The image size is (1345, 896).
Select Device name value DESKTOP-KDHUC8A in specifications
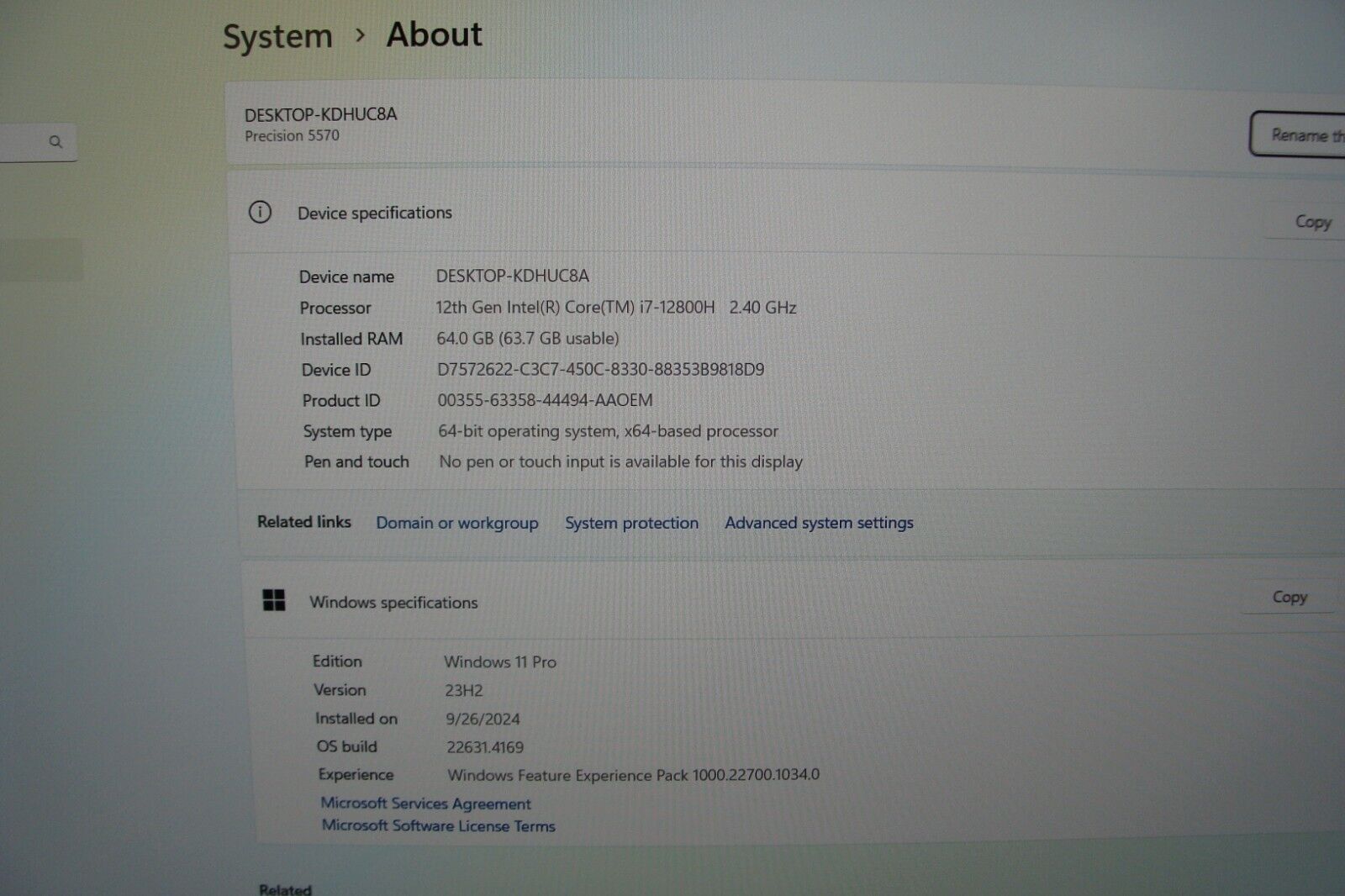[512, 276]
